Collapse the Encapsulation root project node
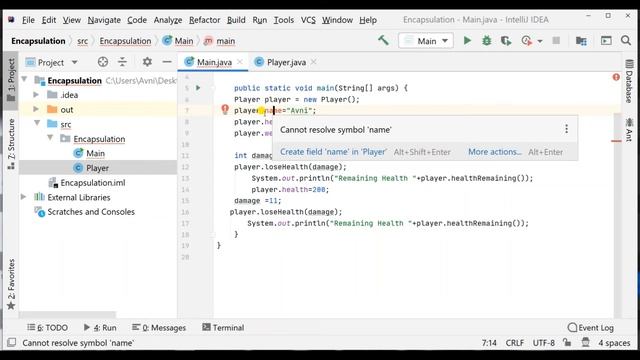Screen dimensions: 640x360 coord(24,80)
